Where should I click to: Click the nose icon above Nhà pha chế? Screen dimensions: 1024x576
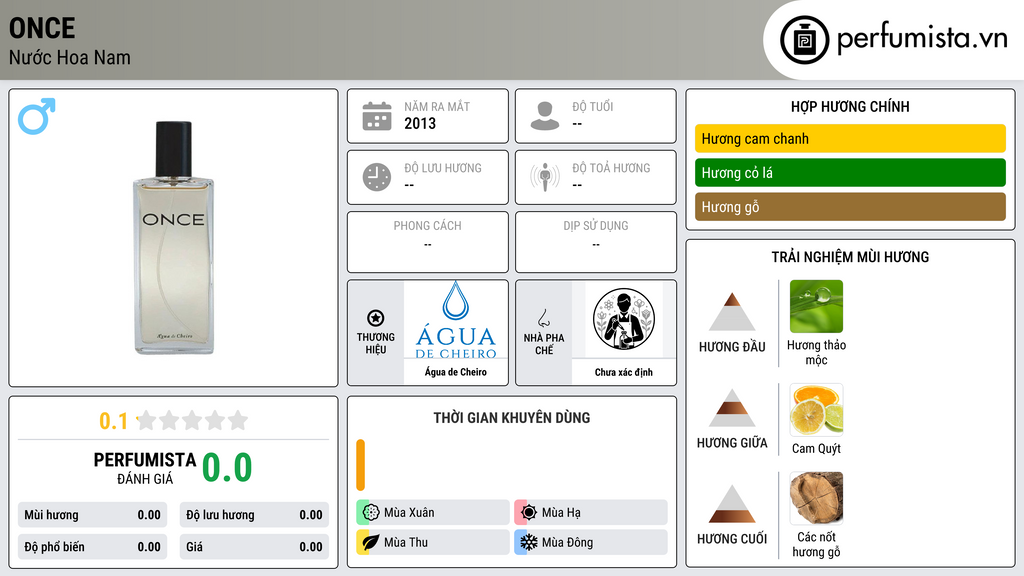pos(543,318)
